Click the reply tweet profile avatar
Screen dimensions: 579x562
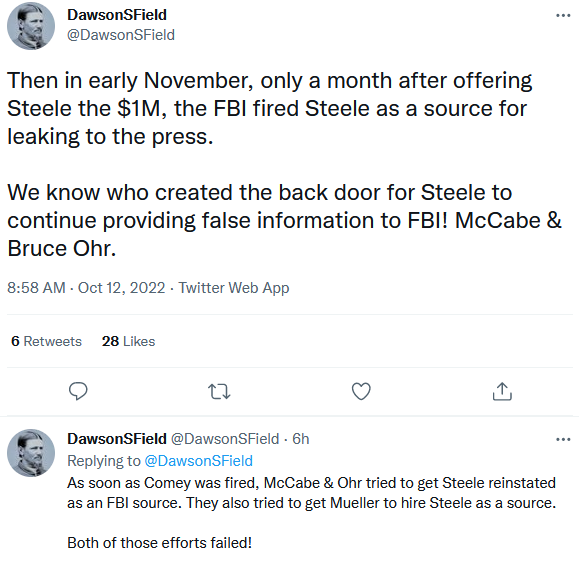[x=31, y=453]
